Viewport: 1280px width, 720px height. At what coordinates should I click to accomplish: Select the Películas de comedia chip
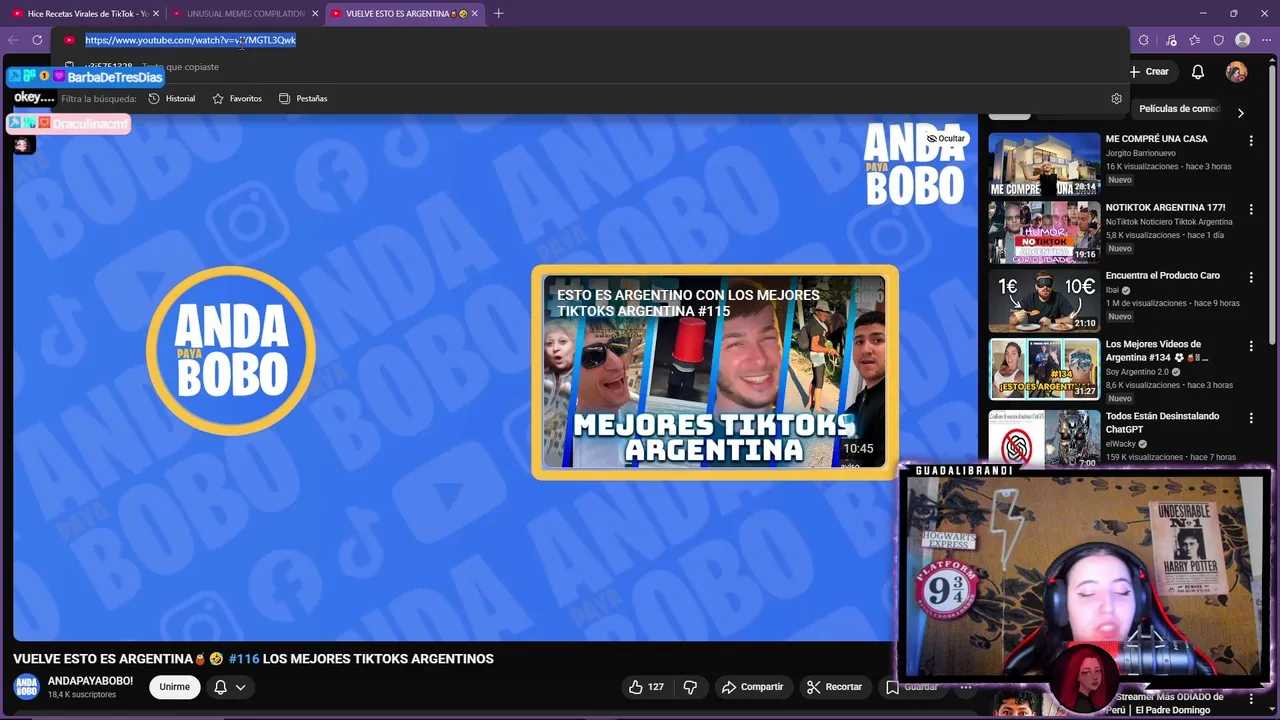1179,108
